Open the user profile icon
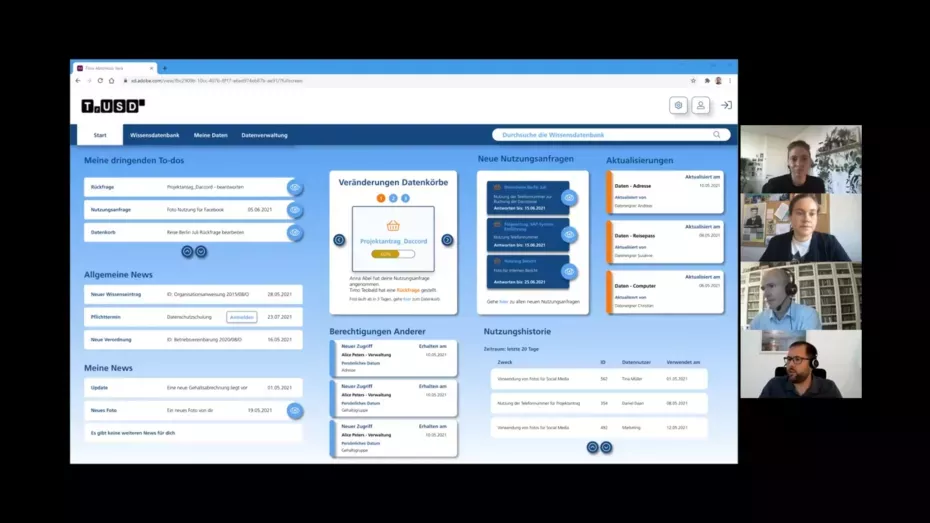Viewport: 930px width, 523px height. coord(701,105)
